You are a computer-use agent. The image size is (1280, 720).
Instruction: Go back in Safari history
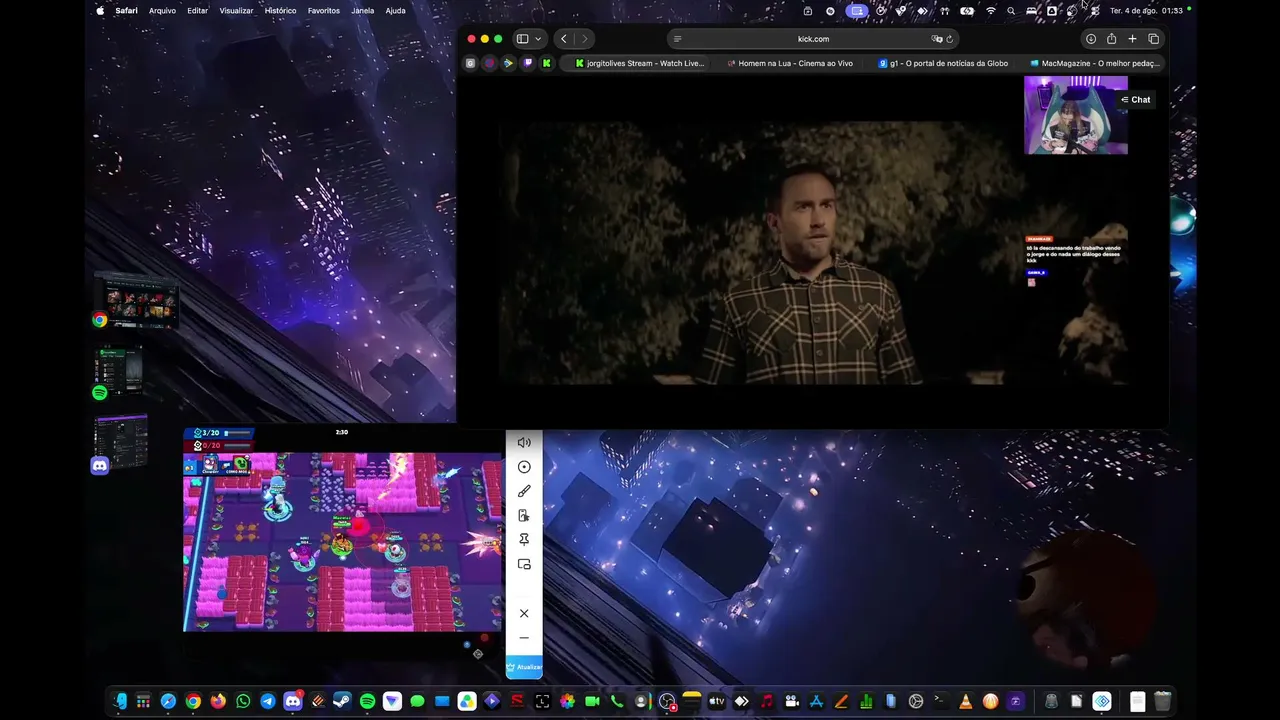coord(564,39)
